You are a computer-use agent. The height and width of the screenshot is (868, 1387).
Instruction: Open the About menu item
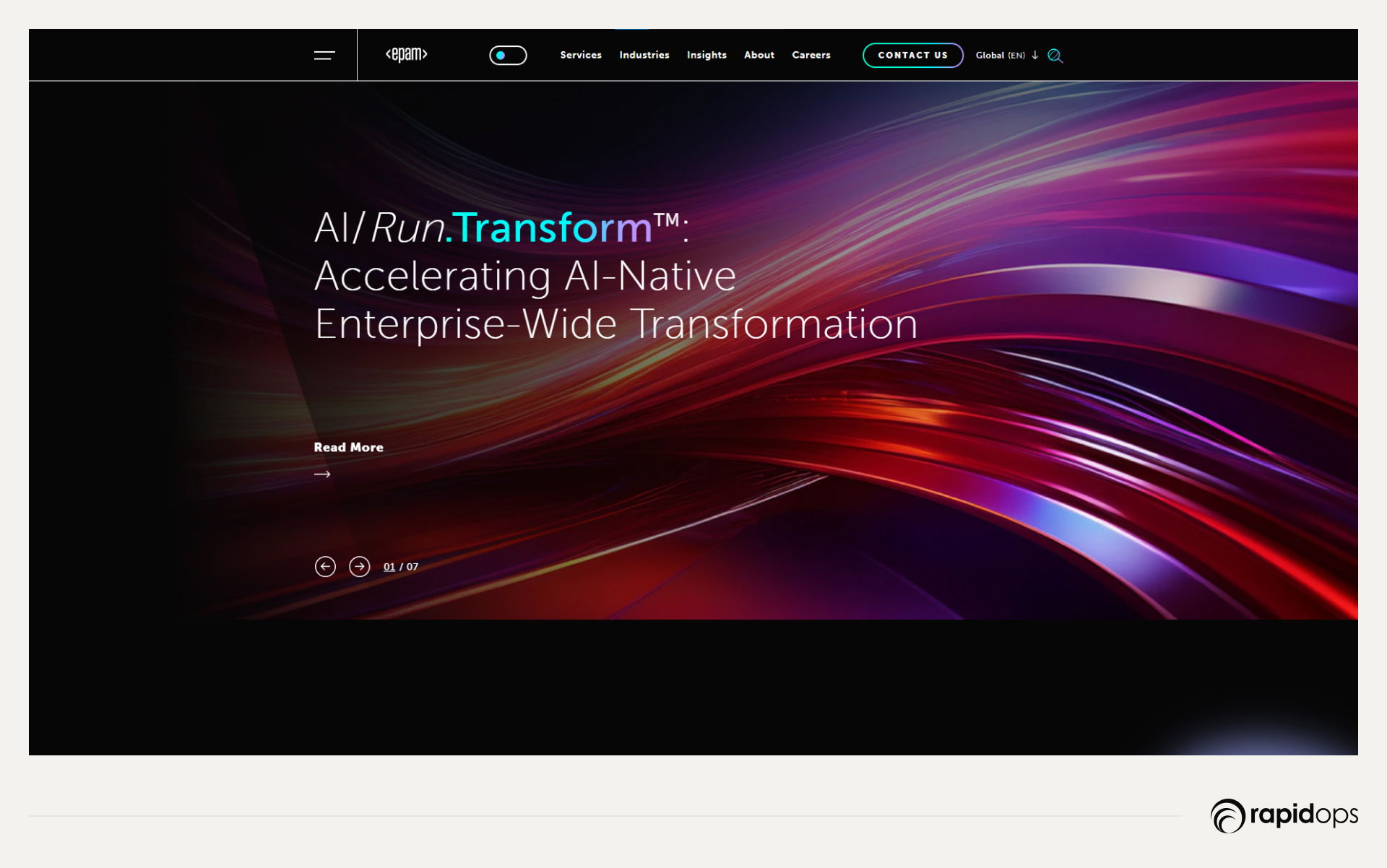tap(759, 55)
